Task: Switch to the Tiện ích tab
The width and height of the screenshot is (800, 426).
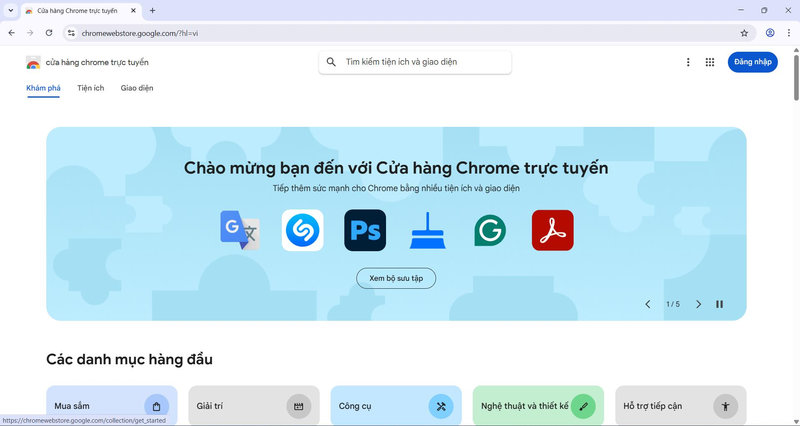Action: [91, 88]
